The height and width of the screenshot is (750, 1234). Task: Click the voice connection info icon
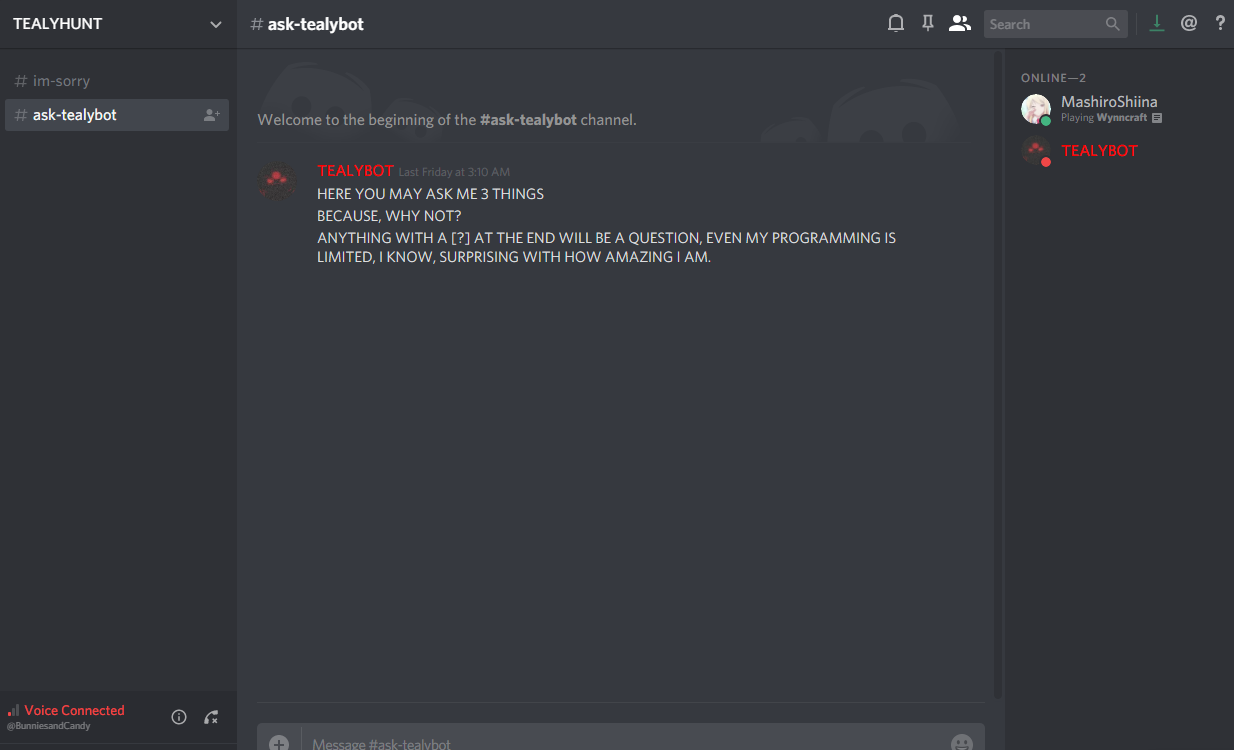coord(178,717)
